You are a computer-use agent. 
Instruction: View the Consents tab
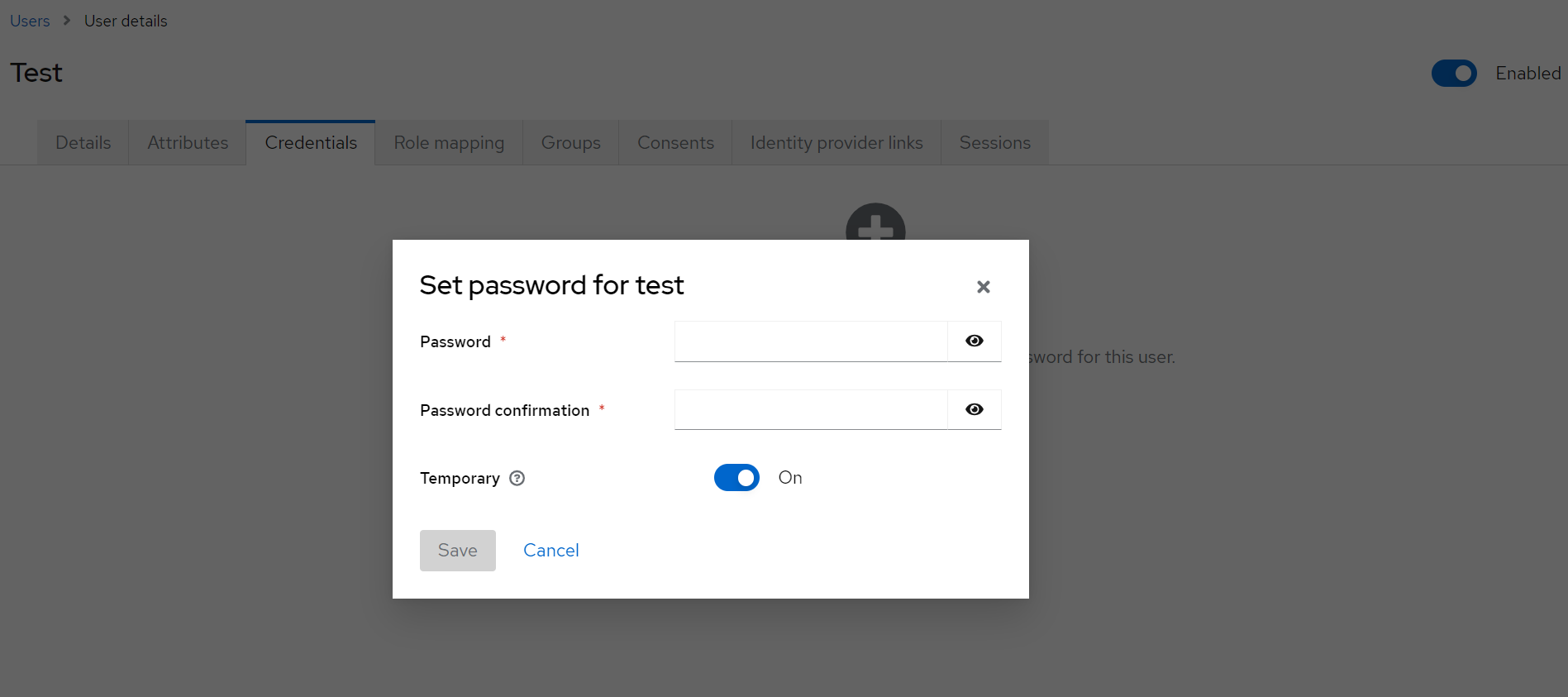[675, 143]
